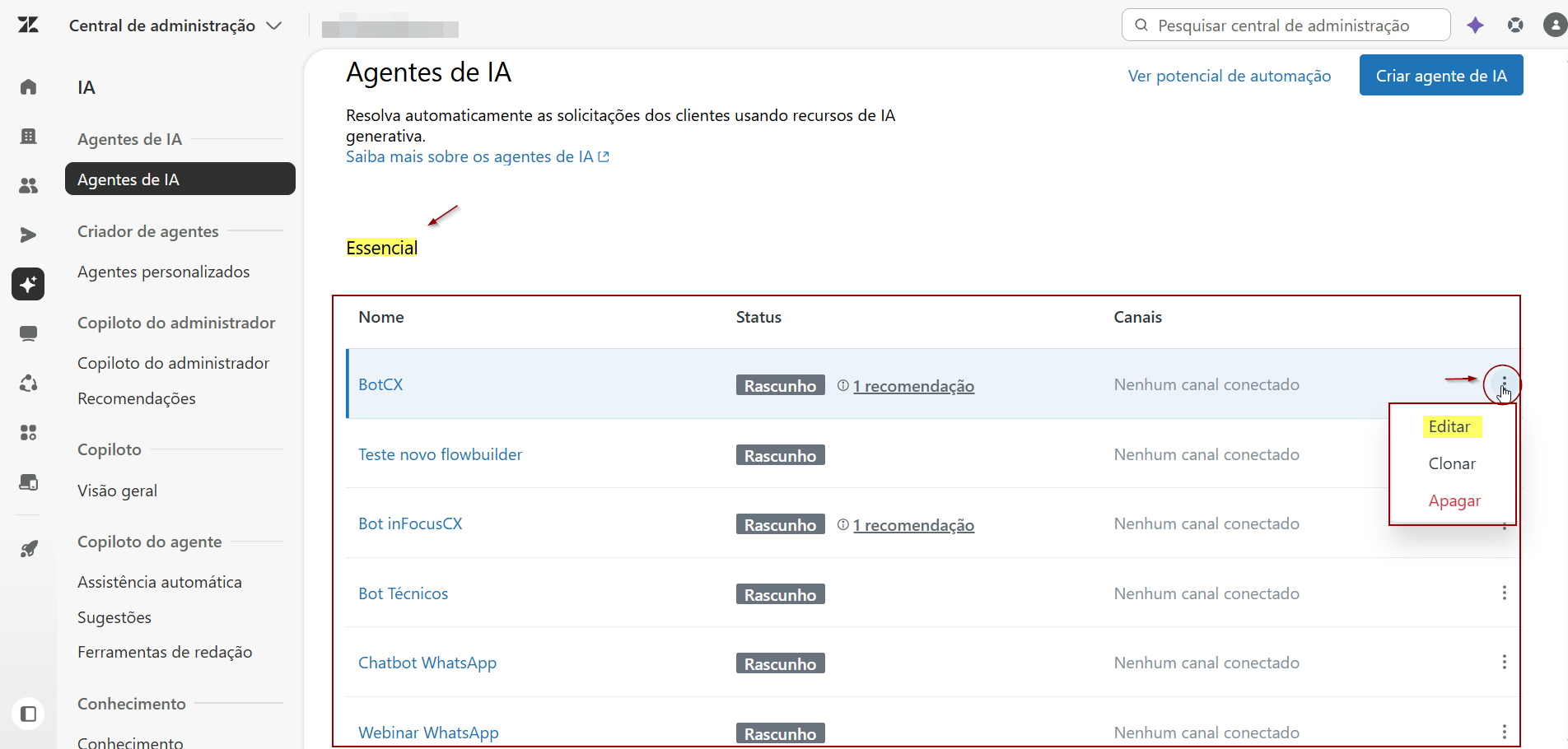
Task: Open the Bot inFocusCX agent
Action: (x=410, y=523)
